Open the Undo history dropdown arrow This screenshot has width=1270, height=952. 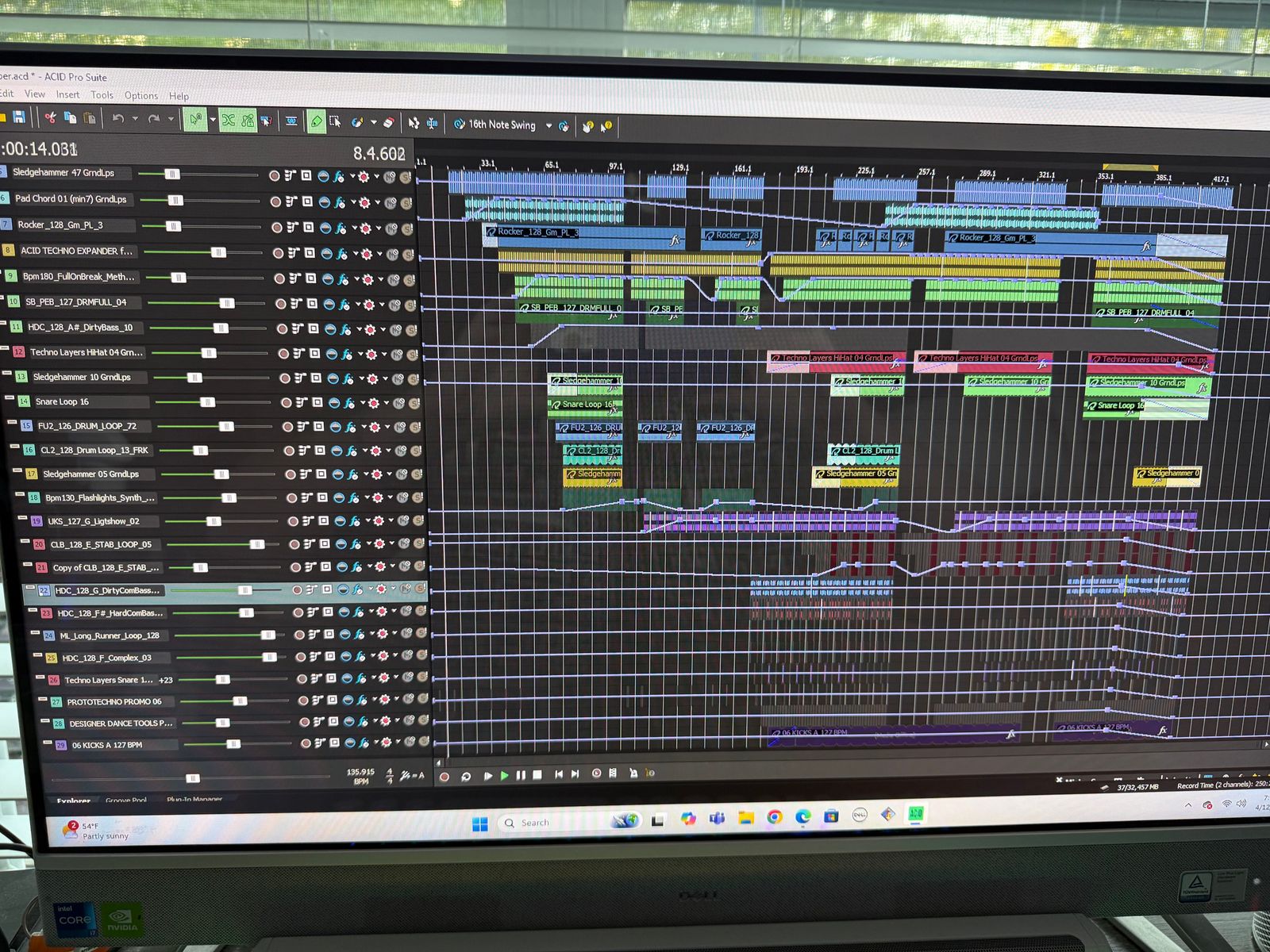click(x=135, y=119)
